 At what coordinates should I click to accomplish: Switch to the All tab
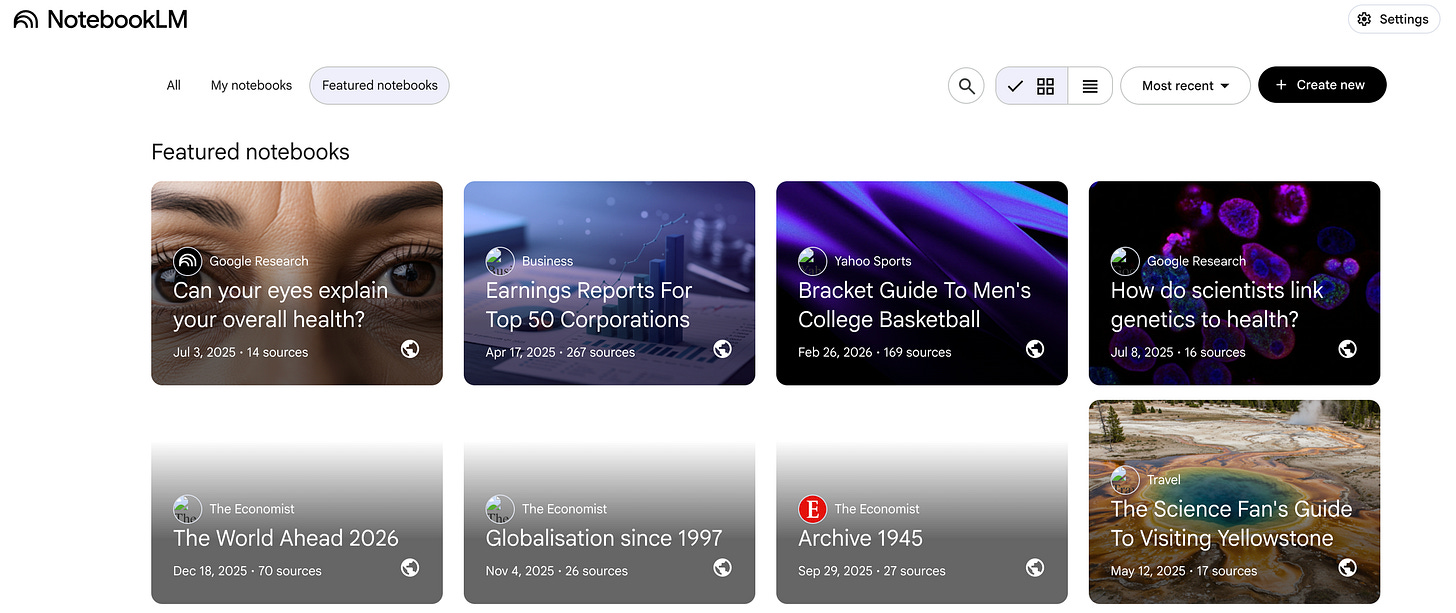click(173, 86)
